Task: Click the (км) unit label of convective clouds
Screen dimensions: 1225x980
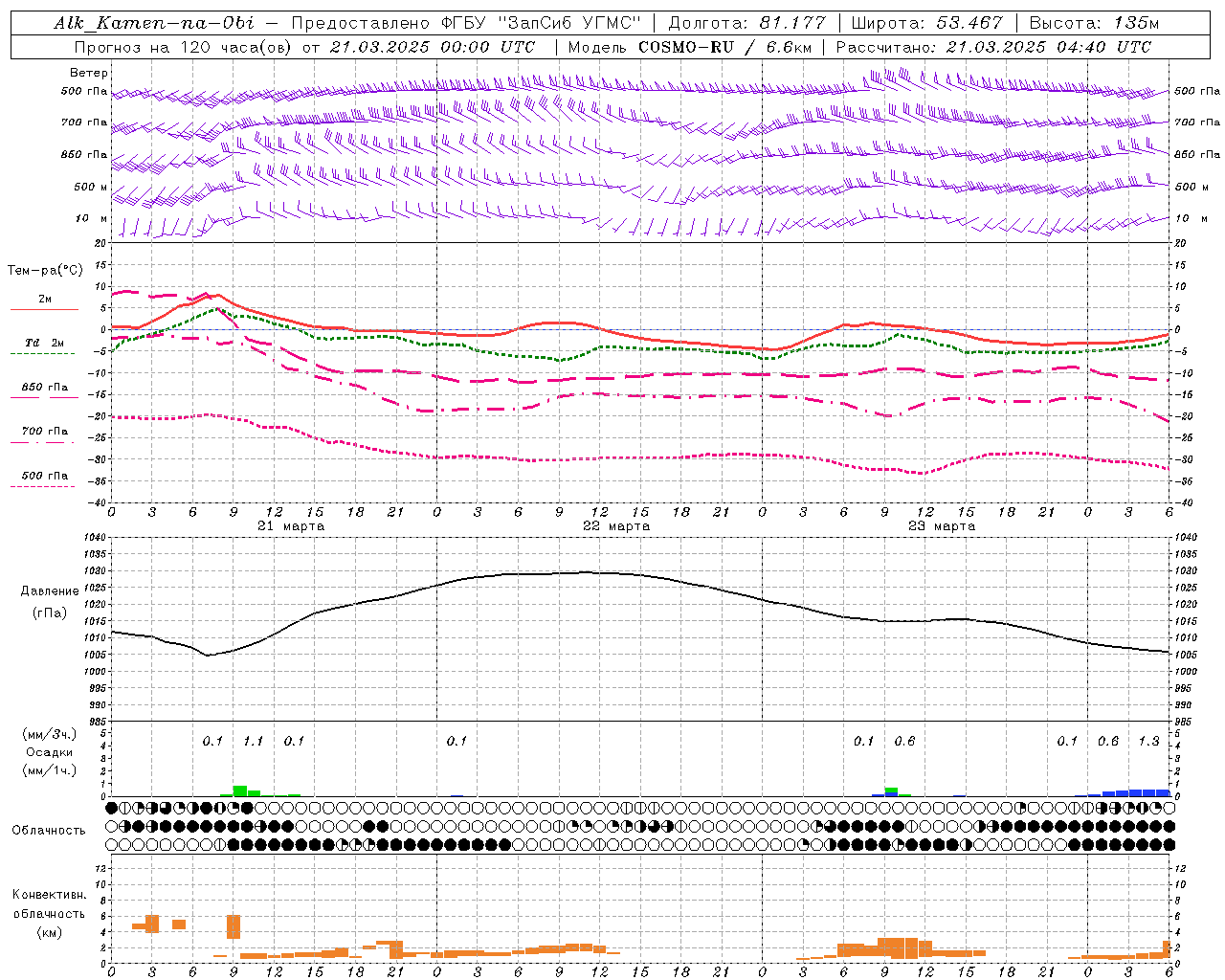Action: tap(49, 932)
